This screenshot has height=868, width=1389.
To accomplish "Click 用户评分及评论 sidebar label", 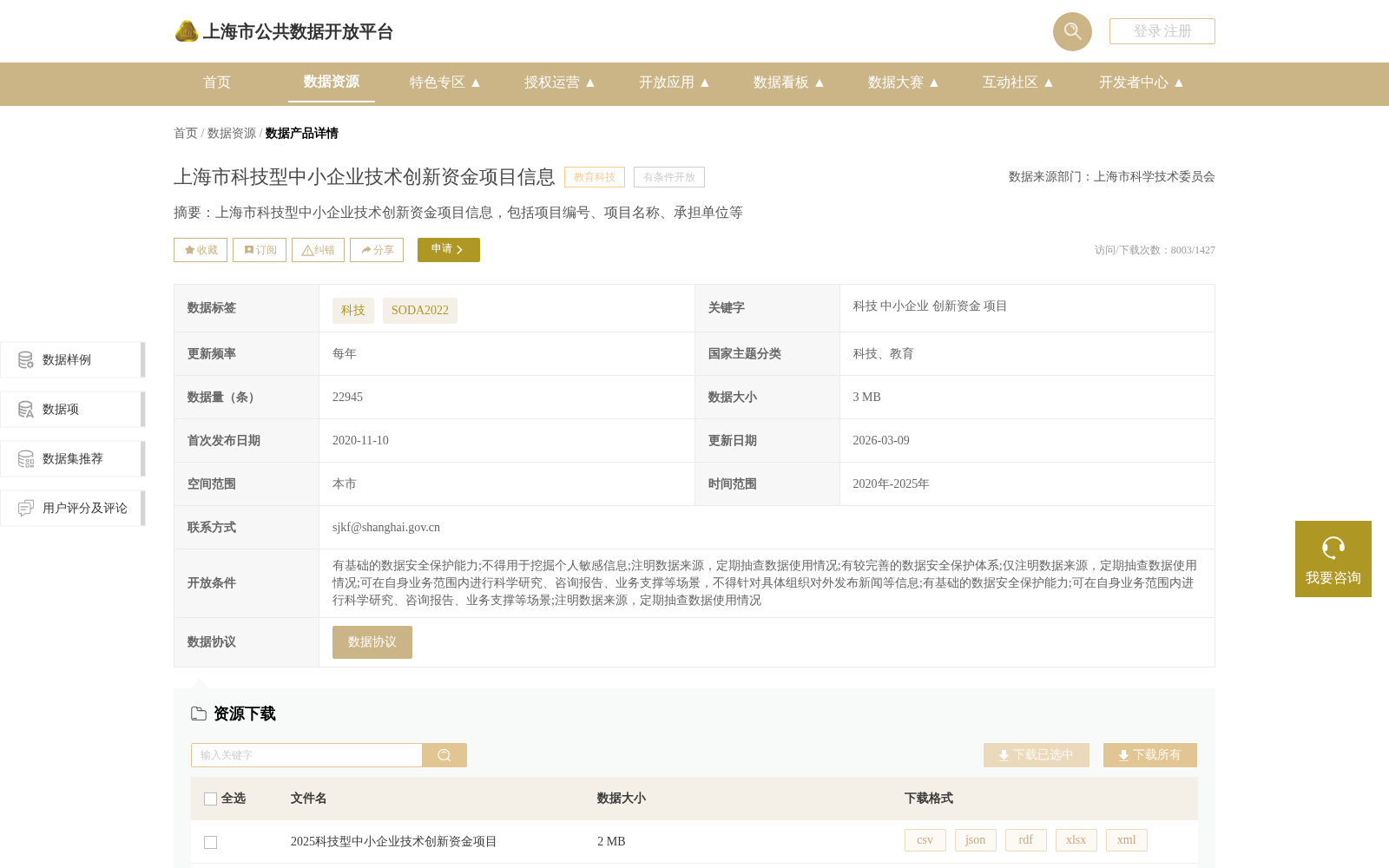I will point(85,509).
